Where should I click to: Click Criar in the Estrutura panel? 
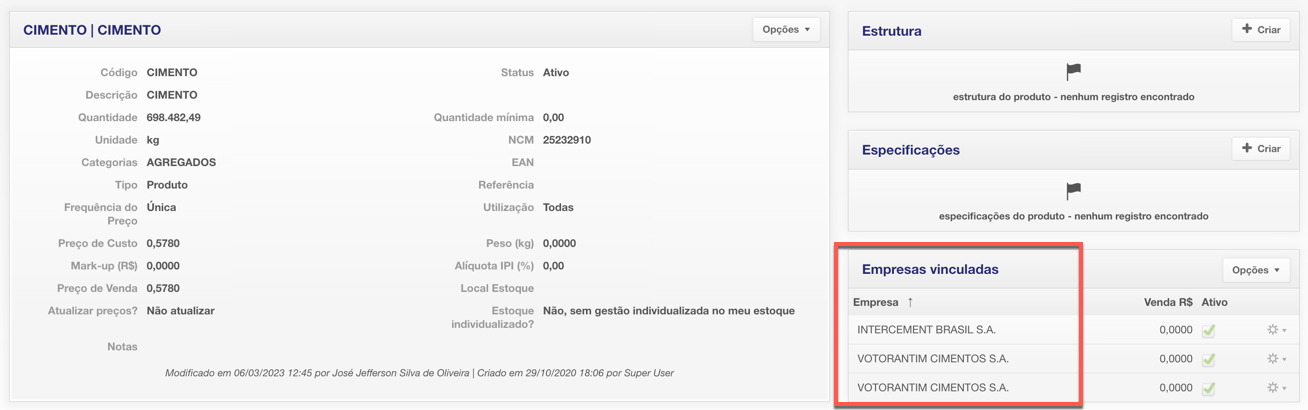pyautogui.click(x=1260, y=30)
